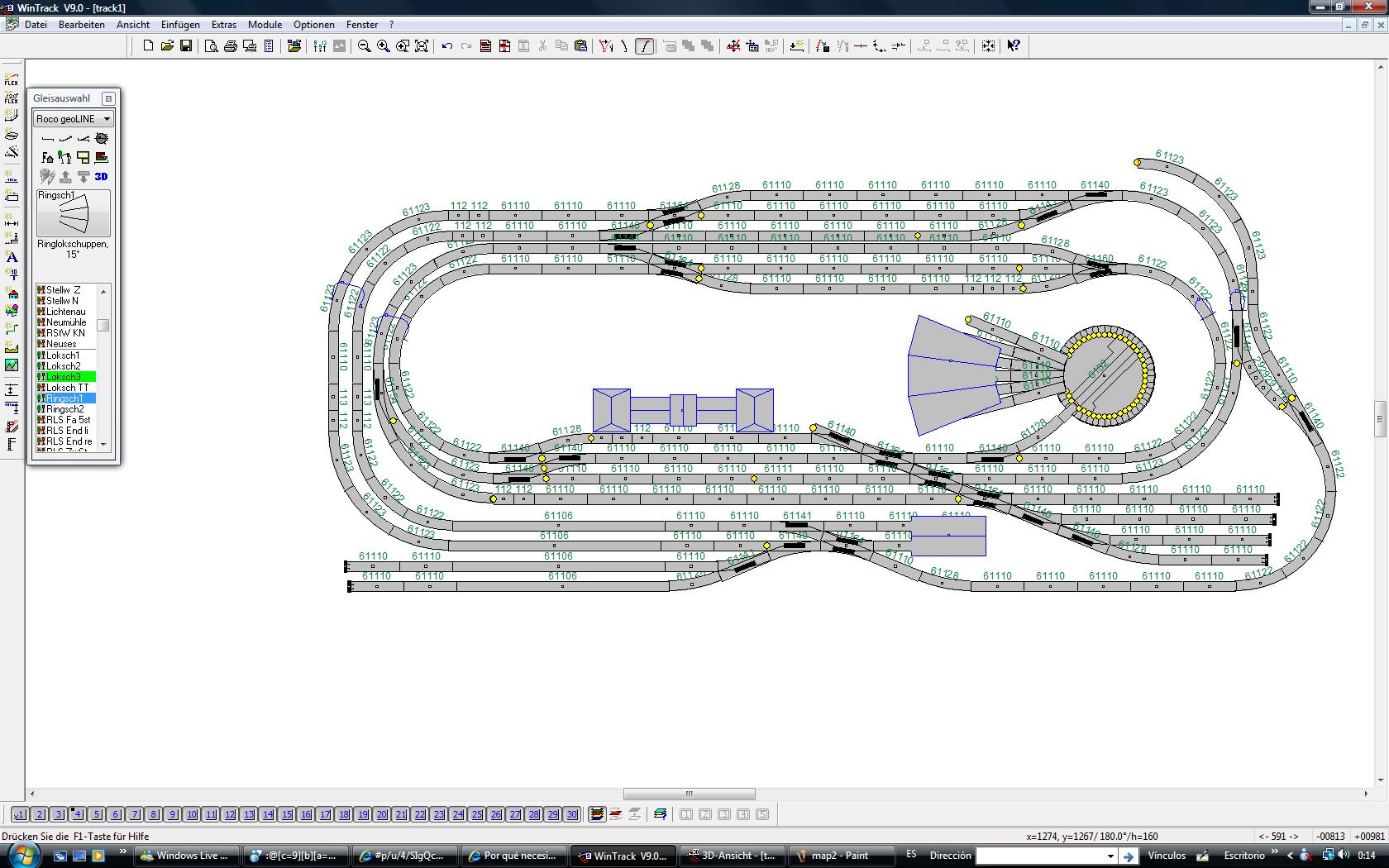This screenshot has width=1389, height=868.
Task: Choose straight track type in Gleisauswahl
Action: tap(47, 139)
